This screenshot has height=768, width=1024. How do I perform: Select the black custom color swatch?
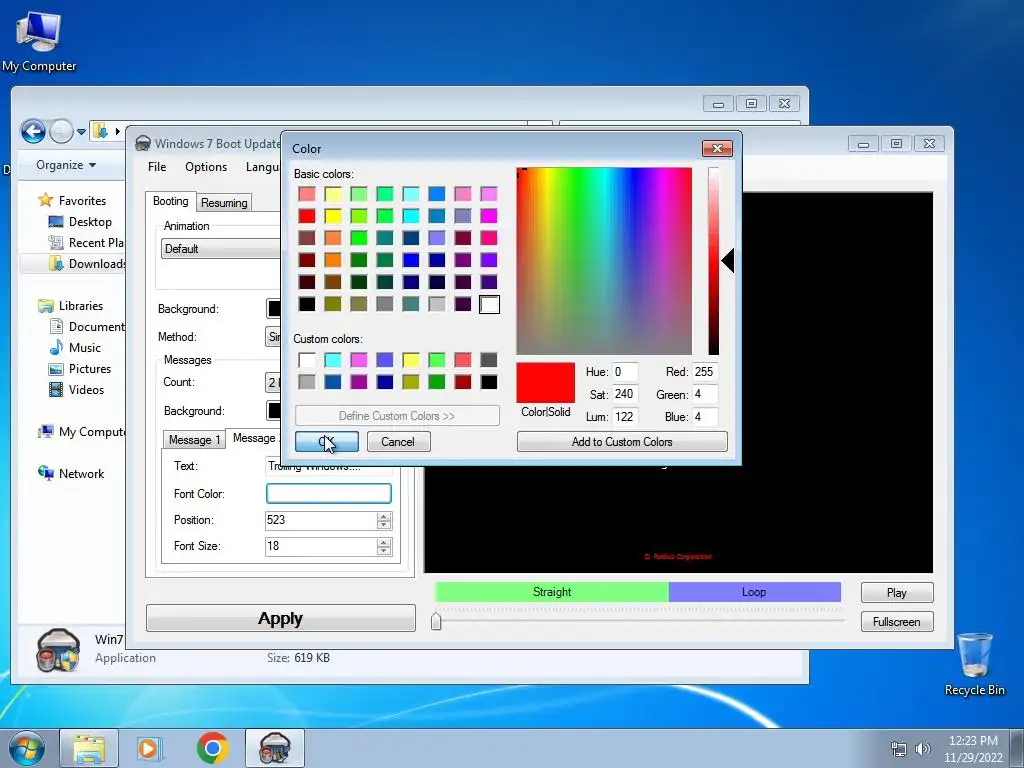(489, 382)
